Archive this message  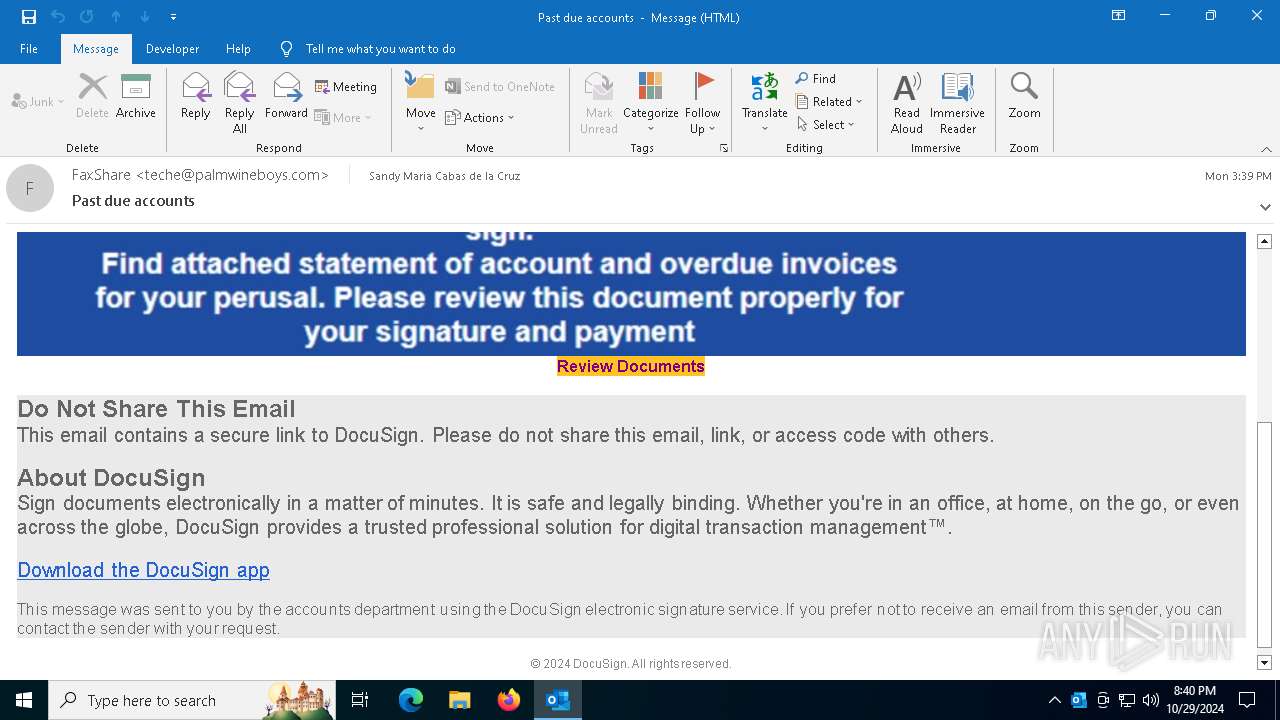[x=136, y=96]
